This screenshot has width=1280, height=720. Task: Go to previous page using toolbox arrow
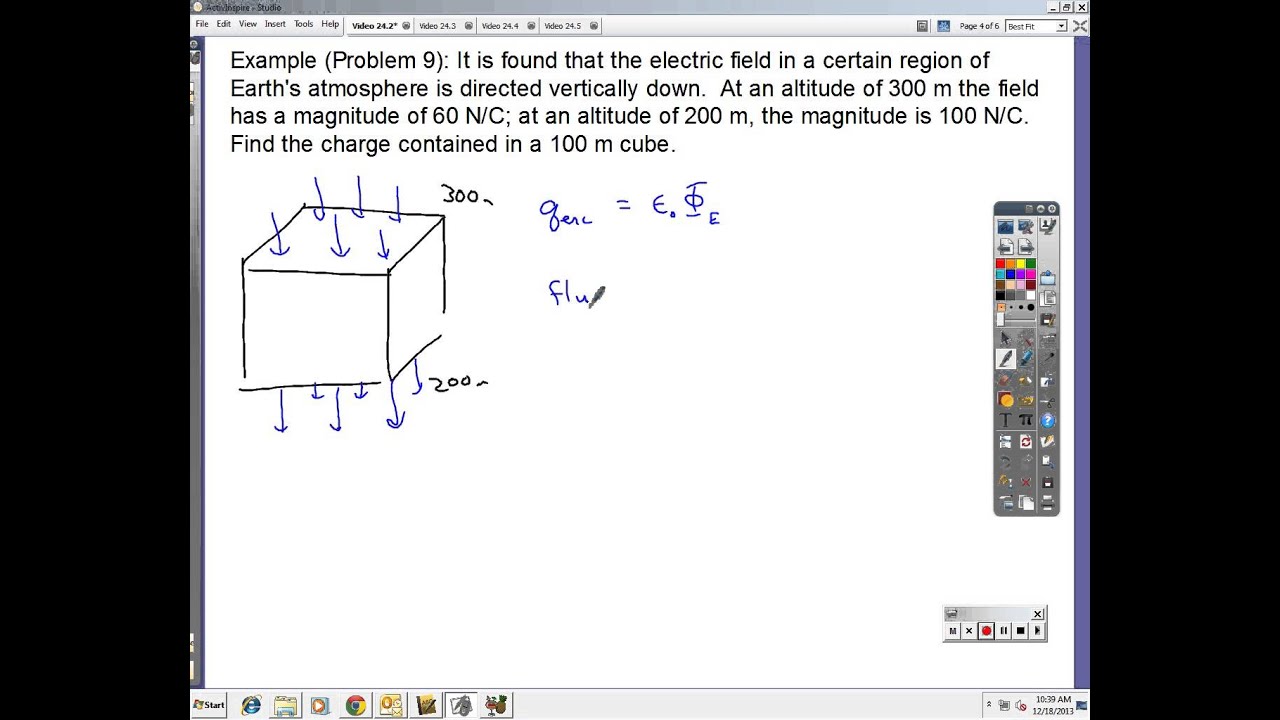(1005, 247)
